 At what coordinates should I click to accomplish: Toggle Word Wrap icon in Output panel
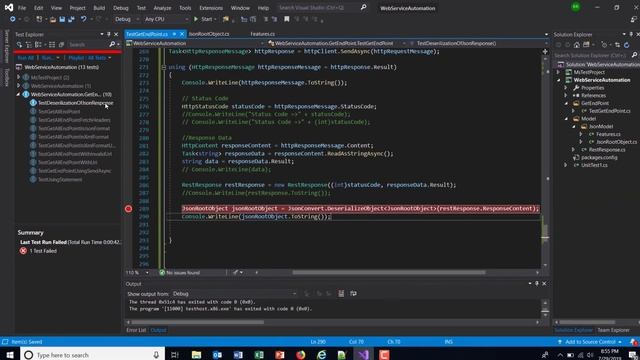point(353,293)
